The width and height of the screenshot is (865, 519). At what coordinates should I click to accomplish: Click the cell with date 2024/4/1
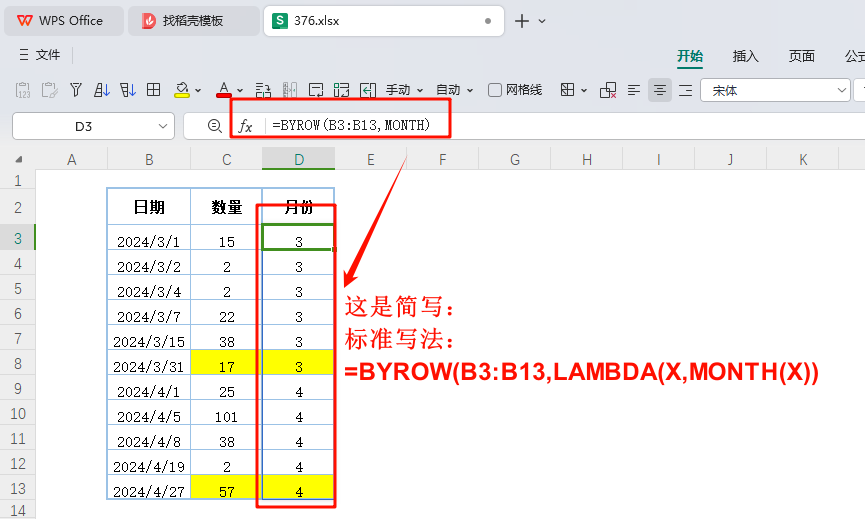click(x=149, y=388)
